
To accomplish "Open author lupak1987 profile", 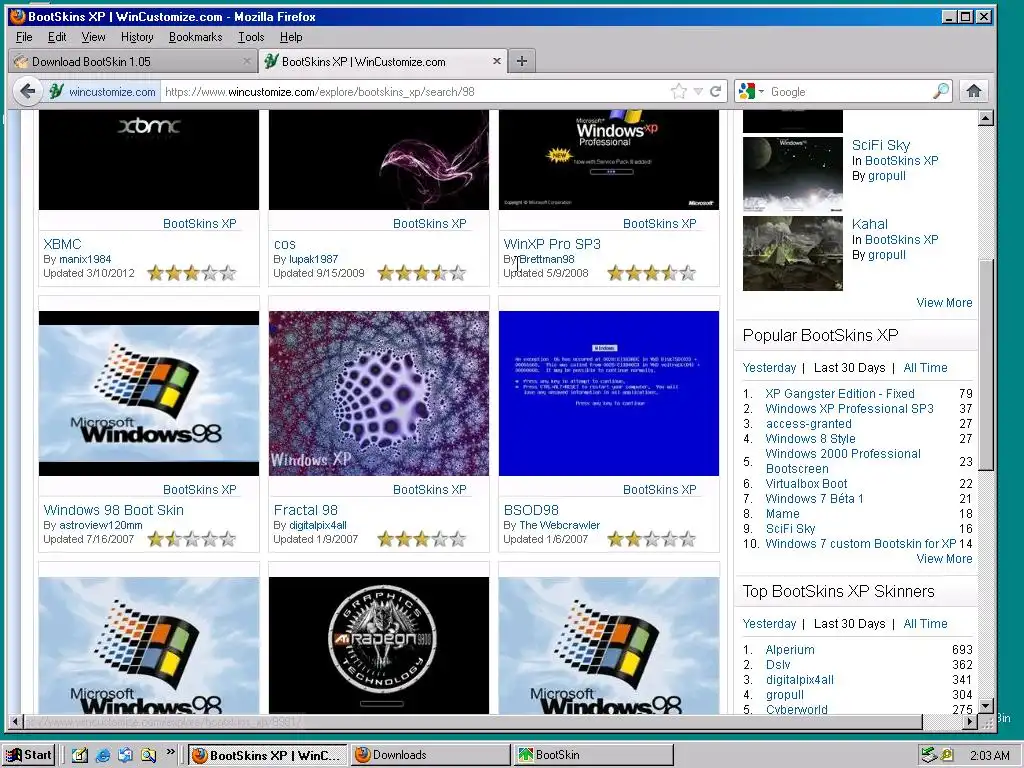I will click(x=313, y=259).
